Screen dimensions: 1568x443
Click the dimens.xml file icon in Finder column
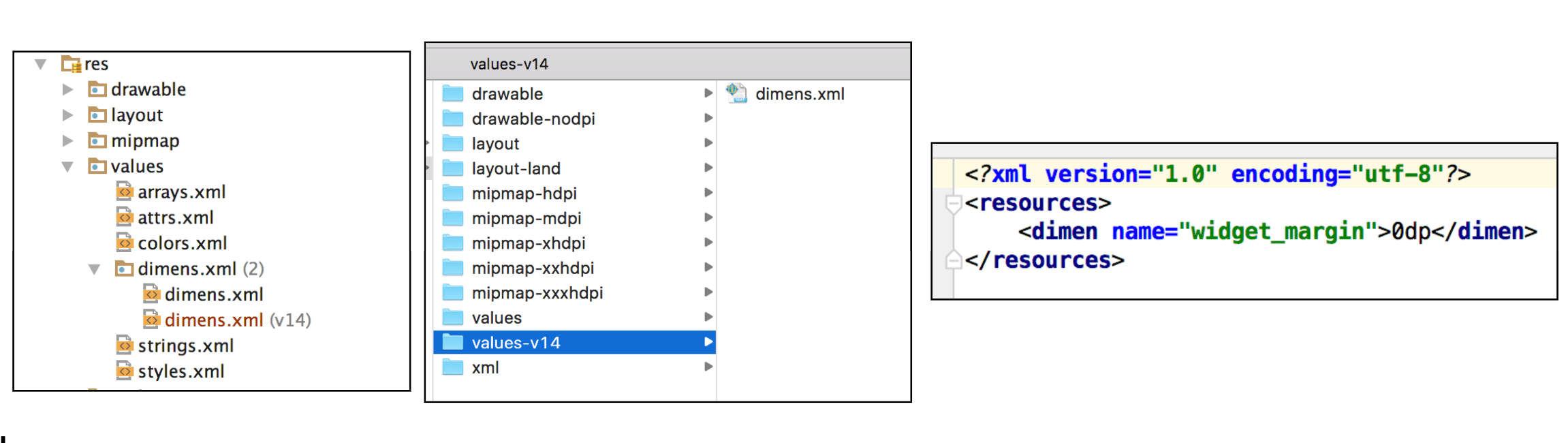(736, 93)
